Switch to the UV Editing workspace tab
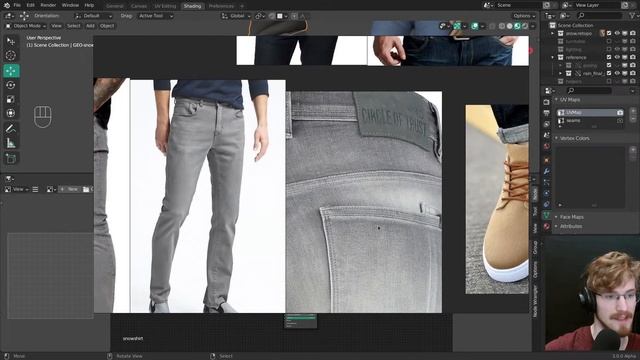This screenshot has width=640, height=360. click(x=165, y=6)
